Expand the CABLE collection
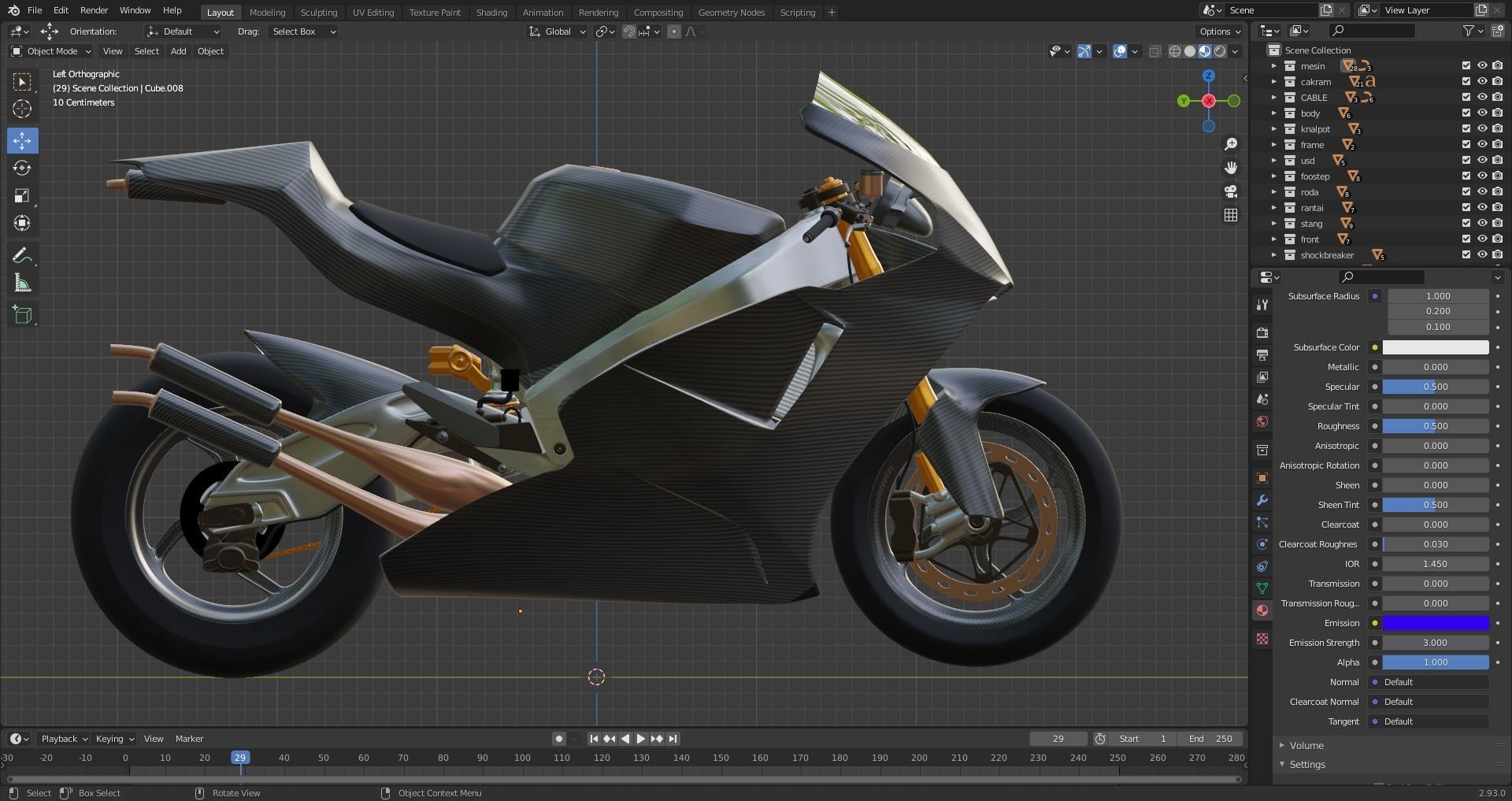The width and height of the screenshot is (1512, 801). [1274, 98]
